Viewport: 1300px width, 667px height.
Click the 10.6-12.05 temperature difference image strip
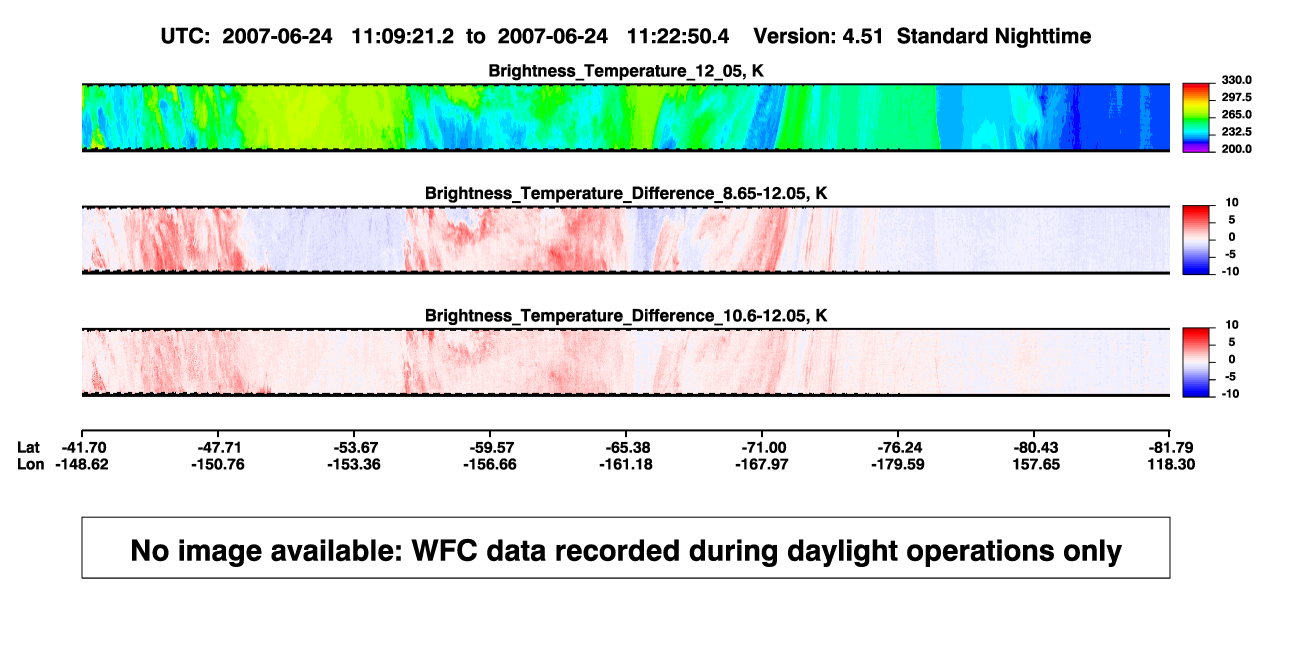tap(625, 362)
